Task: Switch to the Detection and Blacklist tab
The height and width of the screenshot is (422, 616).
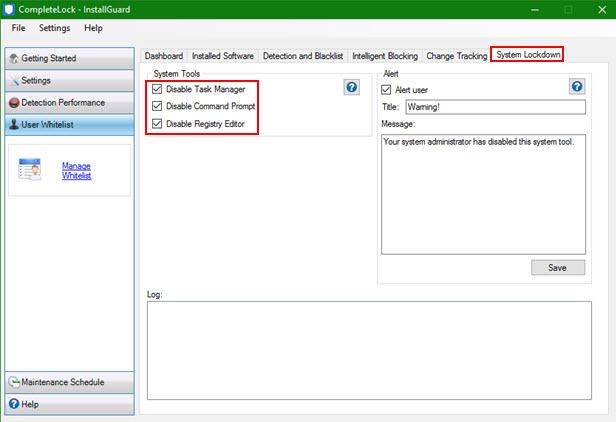Action: (303, 56)
